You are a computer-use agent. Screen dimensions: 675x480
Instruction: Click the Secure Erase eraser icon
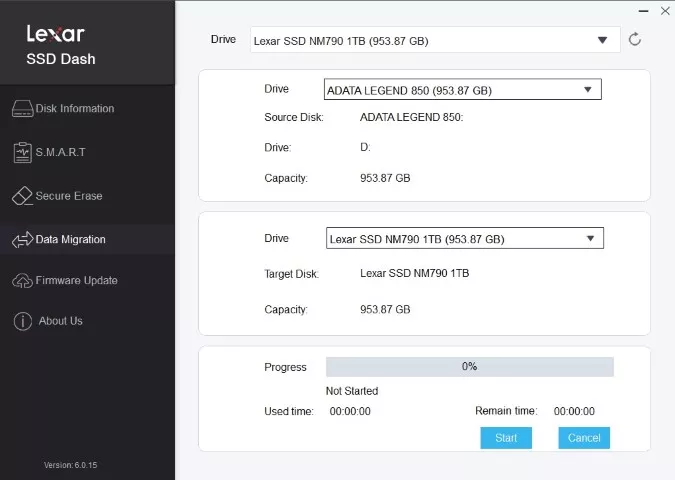coord(22,196)
